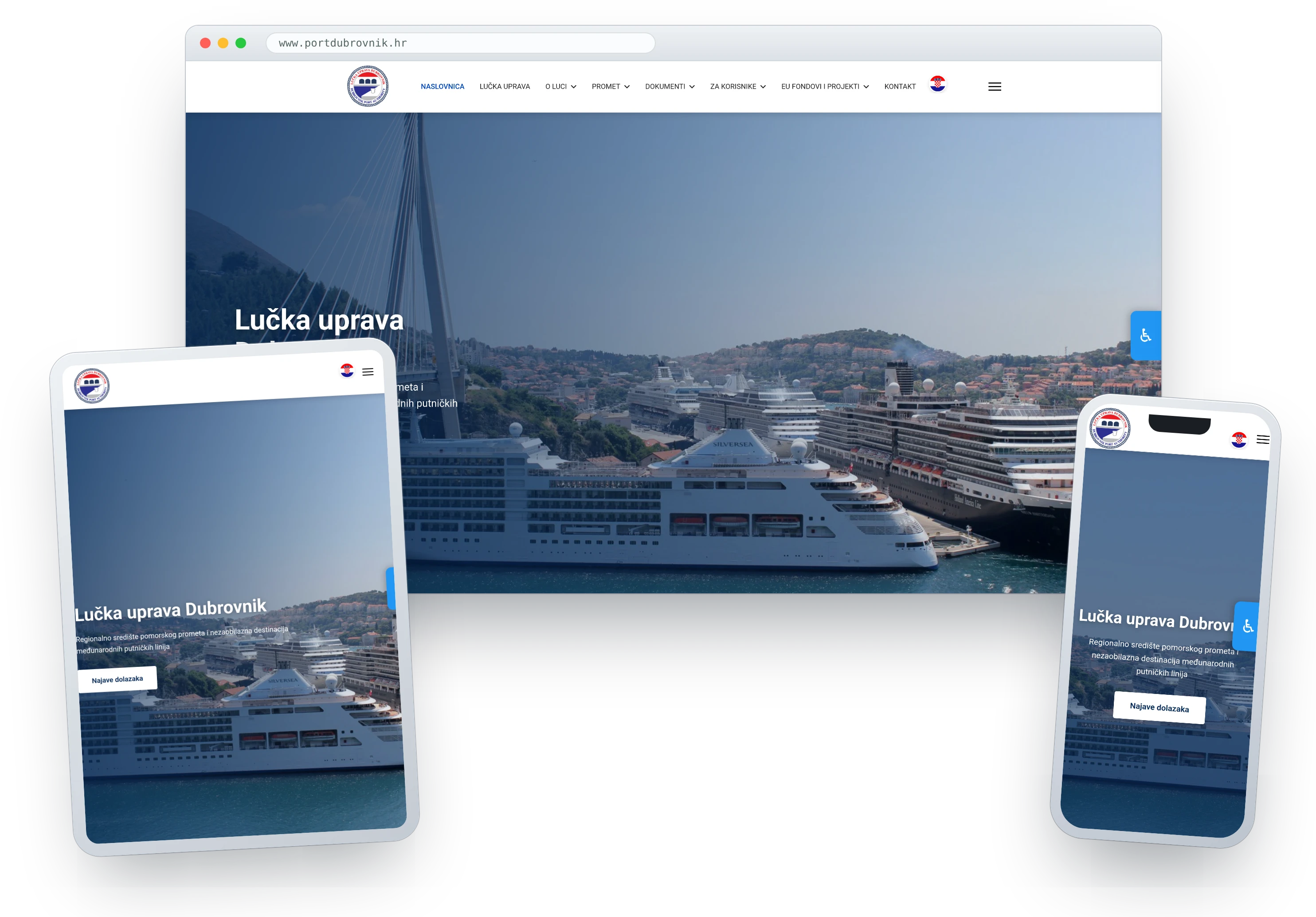Click the green maximize dot in browser window
The width and height of the screenshot is (1316, 917).
tap(241, 43)
